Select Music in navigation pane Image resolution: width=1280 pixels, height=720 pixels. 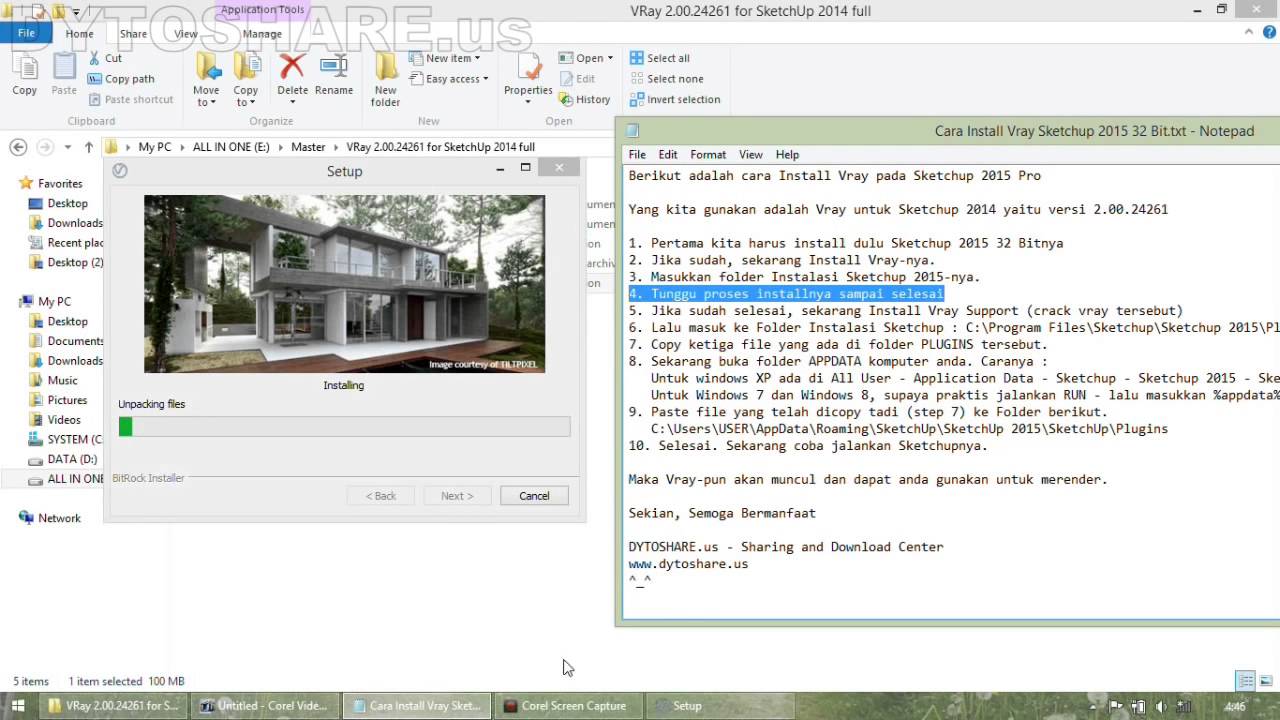pyautogui.click(x=54, y=380)
